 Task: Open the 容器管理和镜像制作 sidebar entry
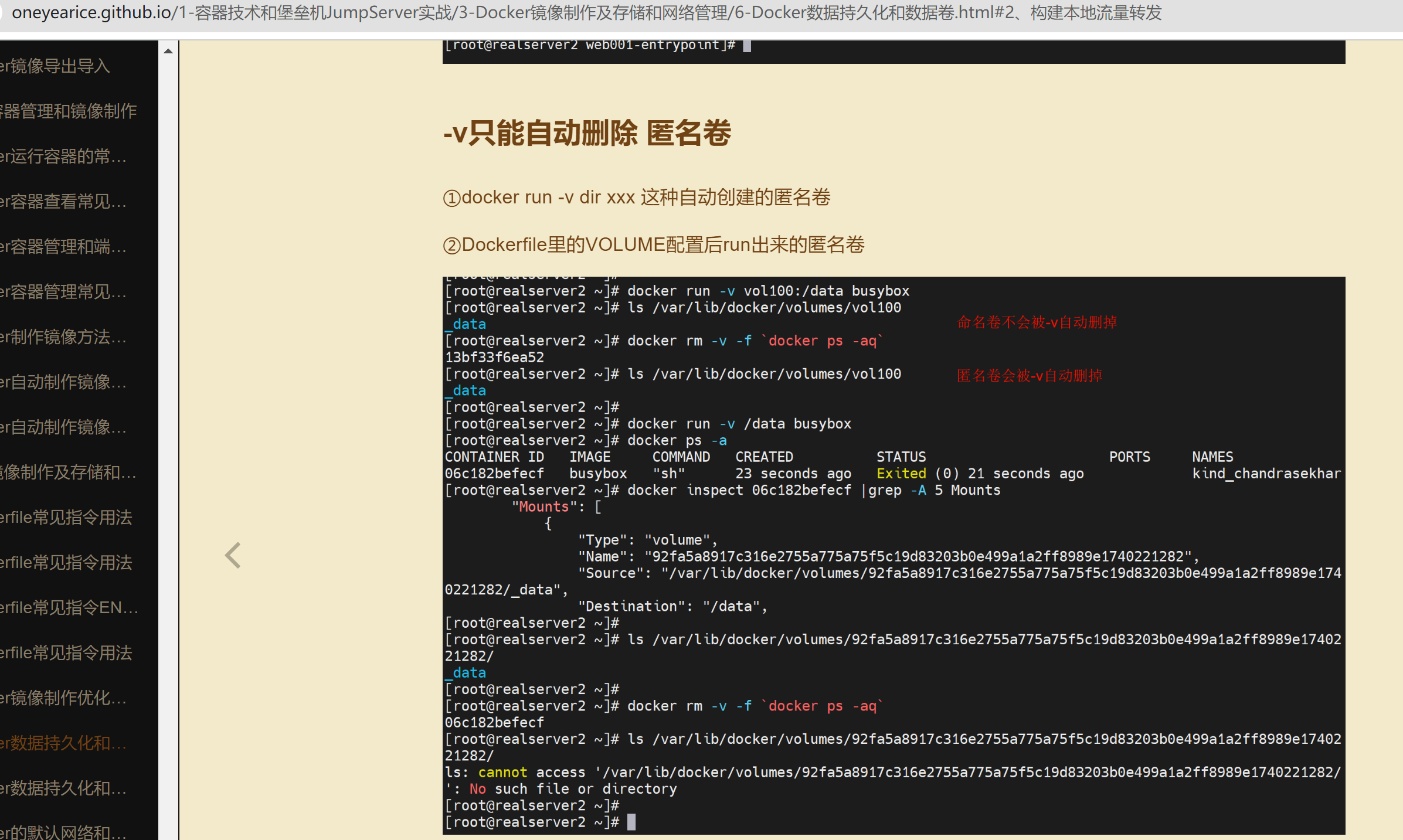pyautogui.click(x=69, y=111)
